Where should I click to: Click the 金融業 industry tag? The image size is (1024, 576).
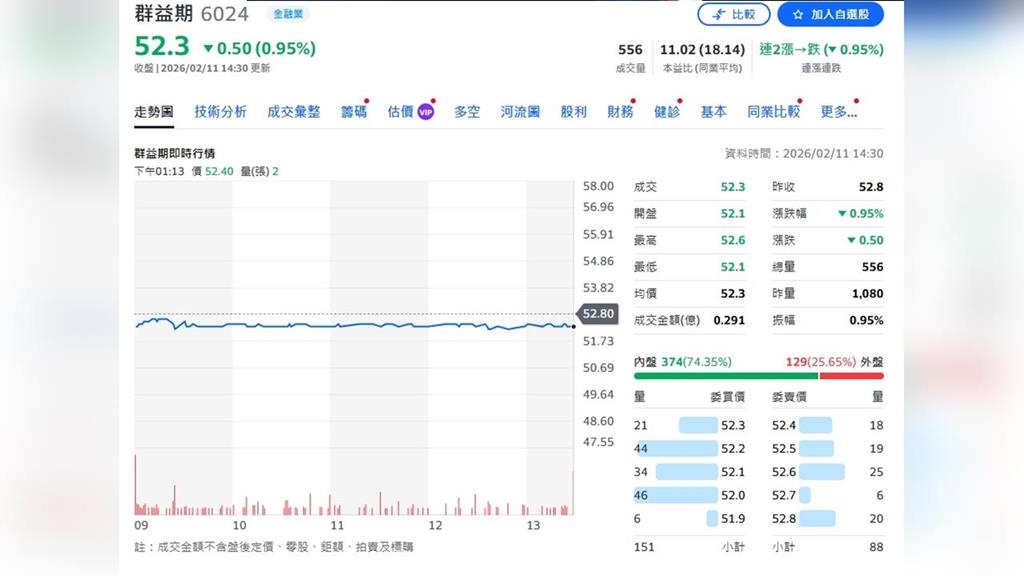tap(289, 14)
